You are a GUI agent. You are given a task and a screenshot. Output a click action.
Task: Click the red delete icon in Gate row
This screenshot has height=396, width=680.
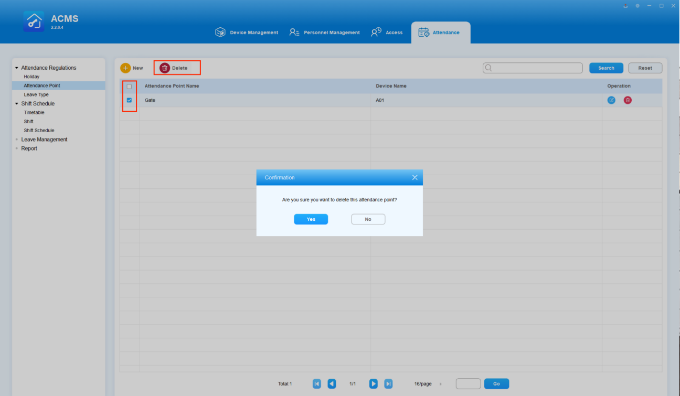point(628,100)
